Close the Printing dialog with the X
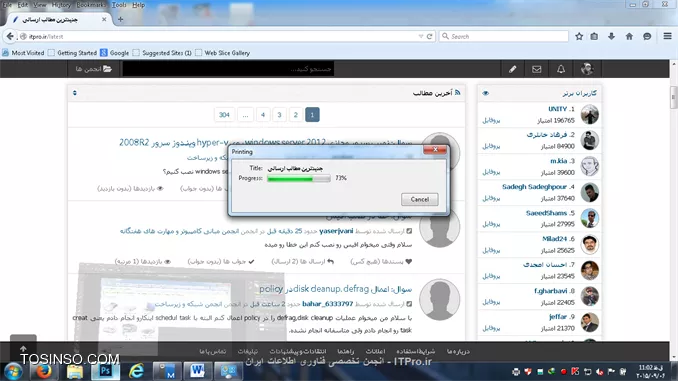Screen dimensions: 678x381 point(435,150)
